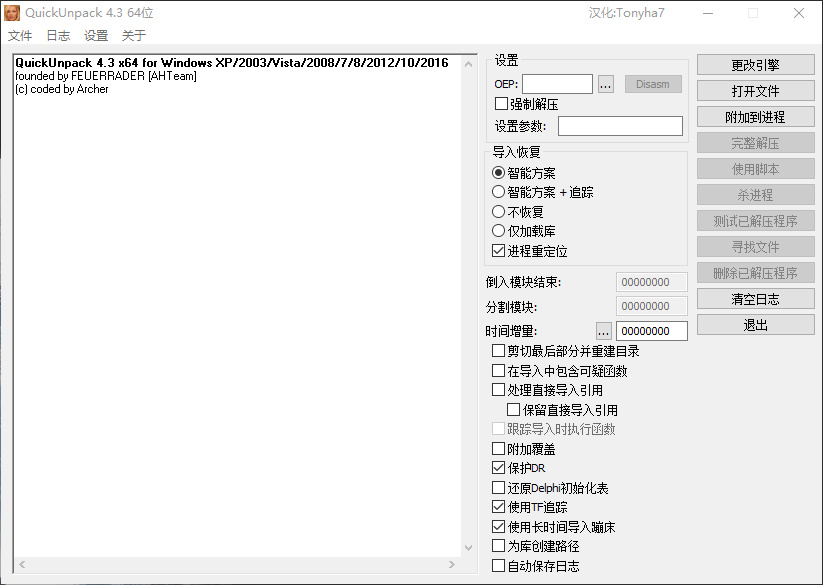Screen dimensions: 823x585
Task: Click the browse button beside 时间增量
Action: coord(604,331)
